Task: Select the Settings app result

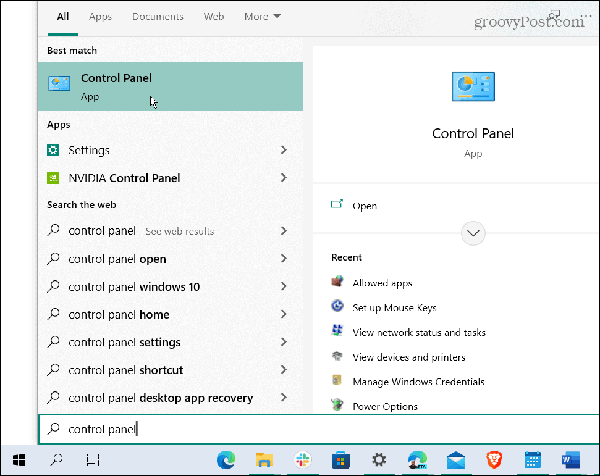Action: tap(170, 150)
